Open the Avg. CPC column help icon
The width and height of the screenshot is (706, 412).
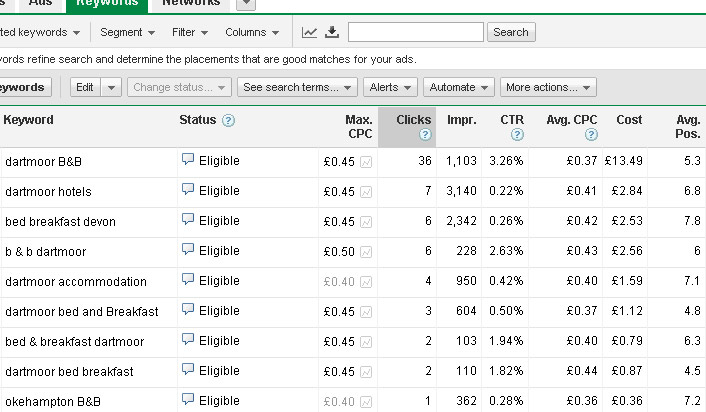(591, 135)
